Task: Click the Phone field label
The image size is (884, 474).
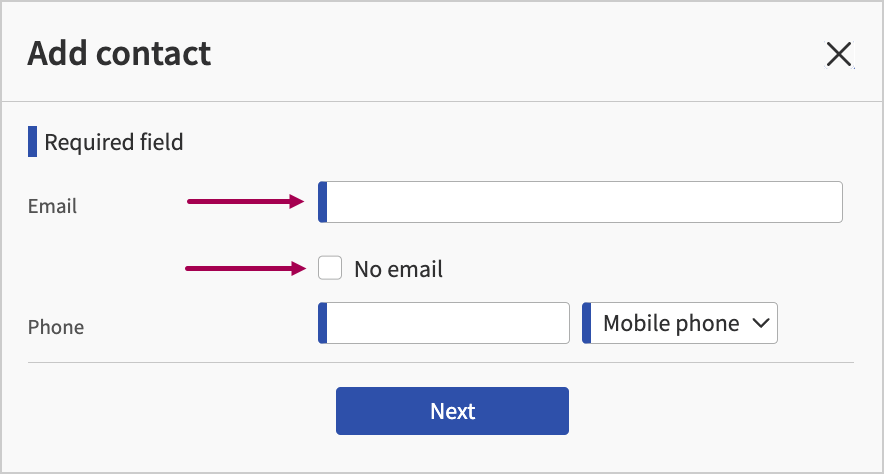Action: pyautogui.click(x=56, y=327)
